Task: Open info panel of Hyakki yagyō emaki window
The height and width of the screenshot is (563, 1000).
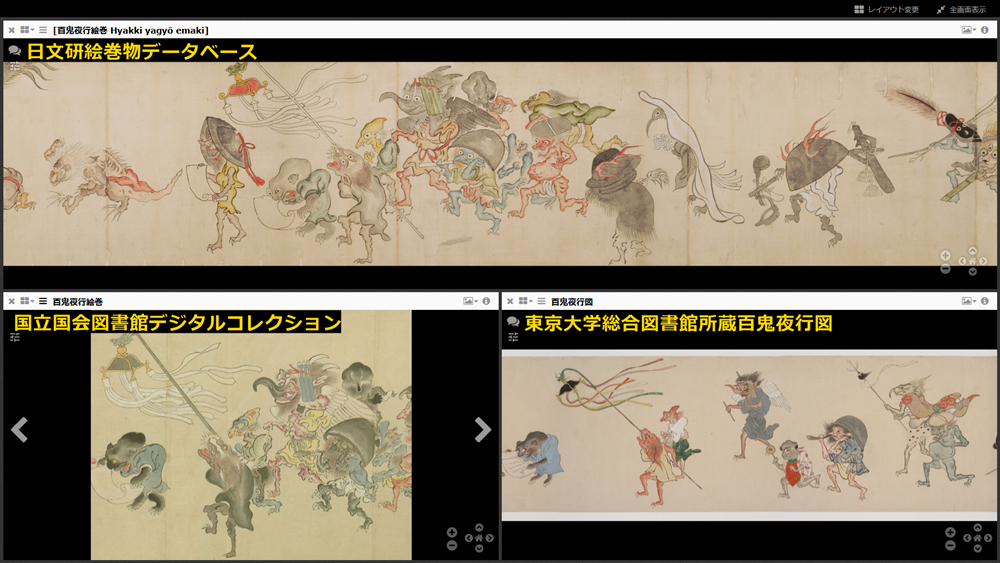Action: [985, 30]
